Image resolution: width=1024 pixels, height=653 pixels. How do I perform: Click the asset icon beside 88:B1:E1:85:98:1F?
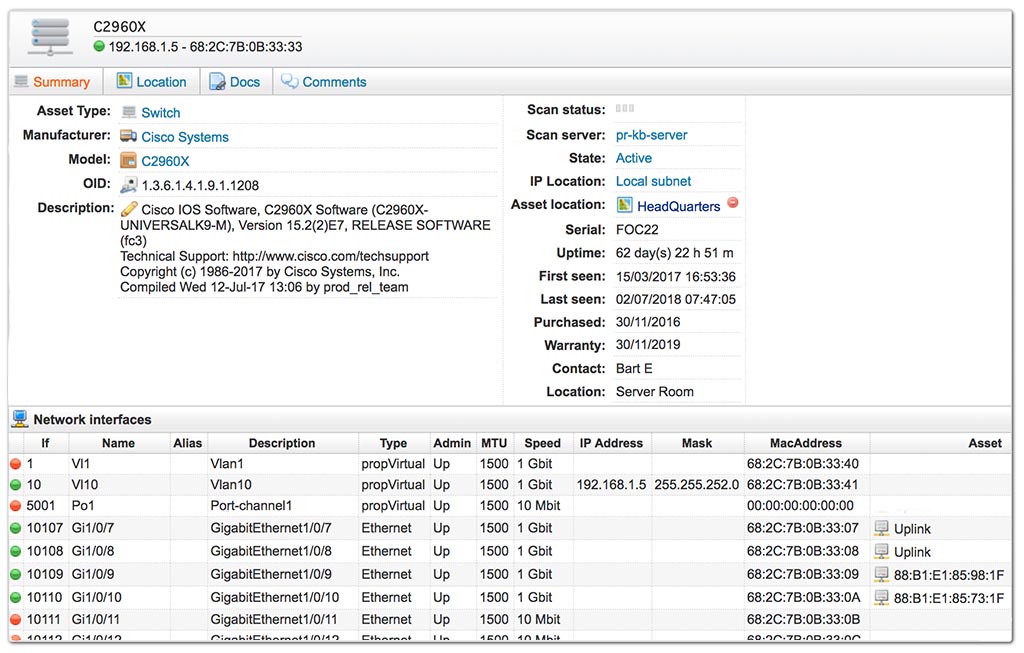[882, 575]
